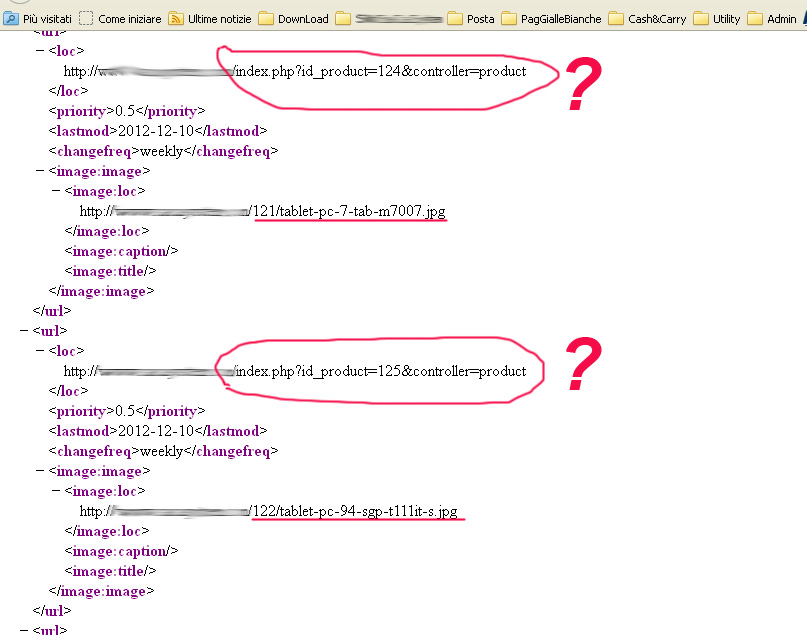Click closing </image:loc> tag below tab-m7007 image
Viewport: 807px width, 635px height.
coord(107,231)
